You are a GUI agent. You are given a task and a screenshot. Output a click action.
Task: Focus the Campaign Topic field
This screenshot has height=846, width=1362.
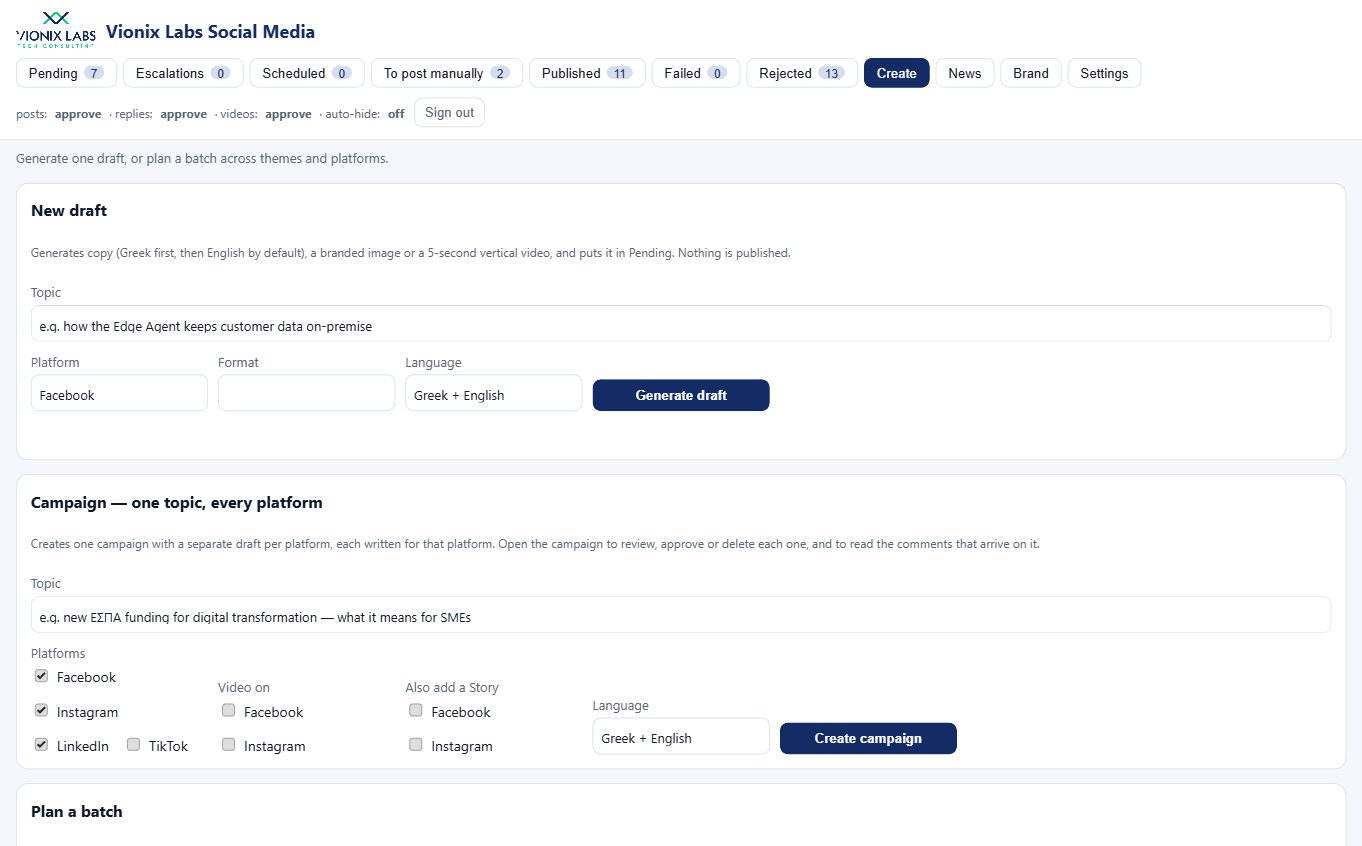click(681, 615)
